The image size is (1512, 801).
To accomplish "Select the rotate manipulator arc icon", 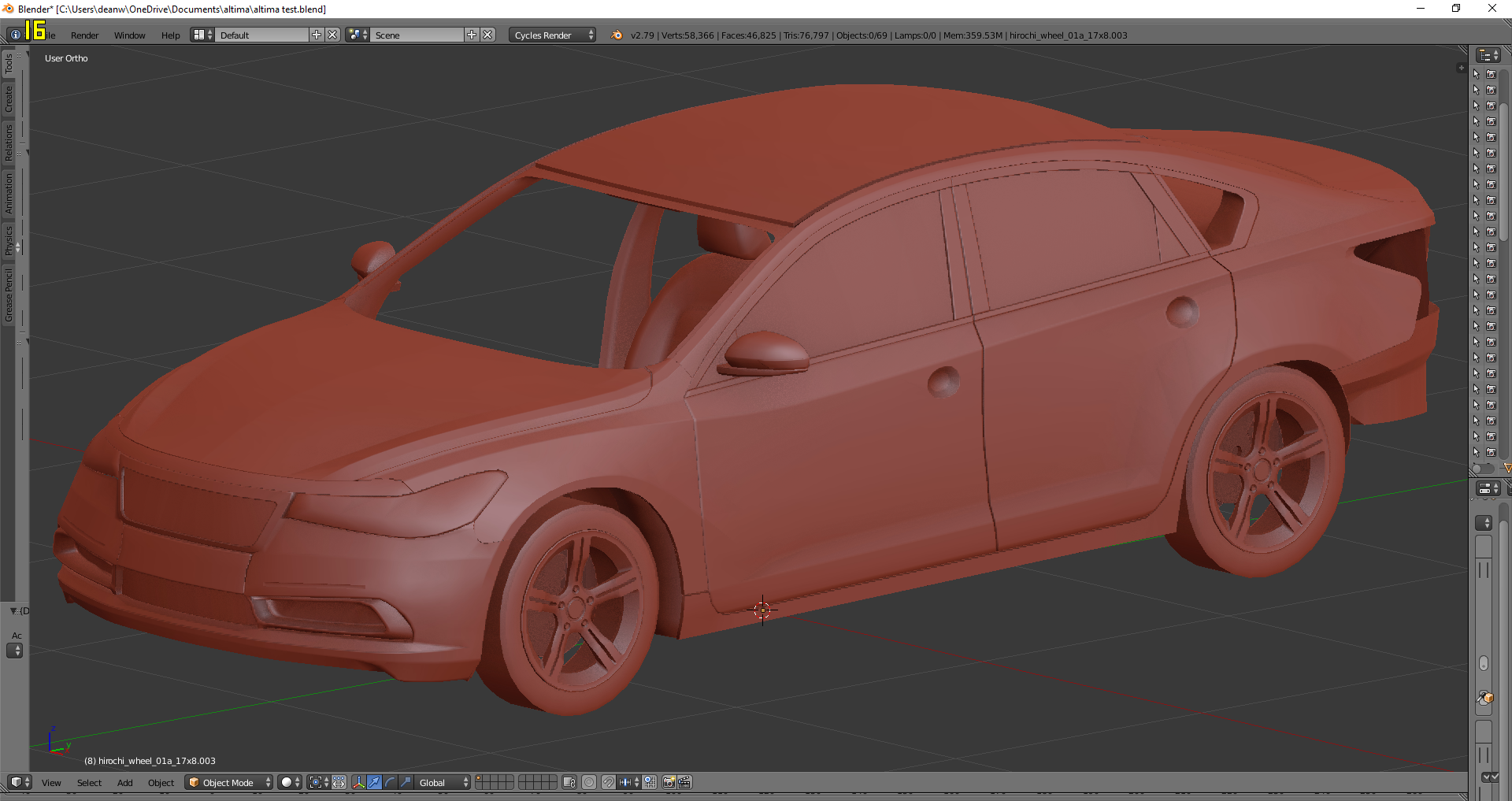I will [x=391, y=782].
